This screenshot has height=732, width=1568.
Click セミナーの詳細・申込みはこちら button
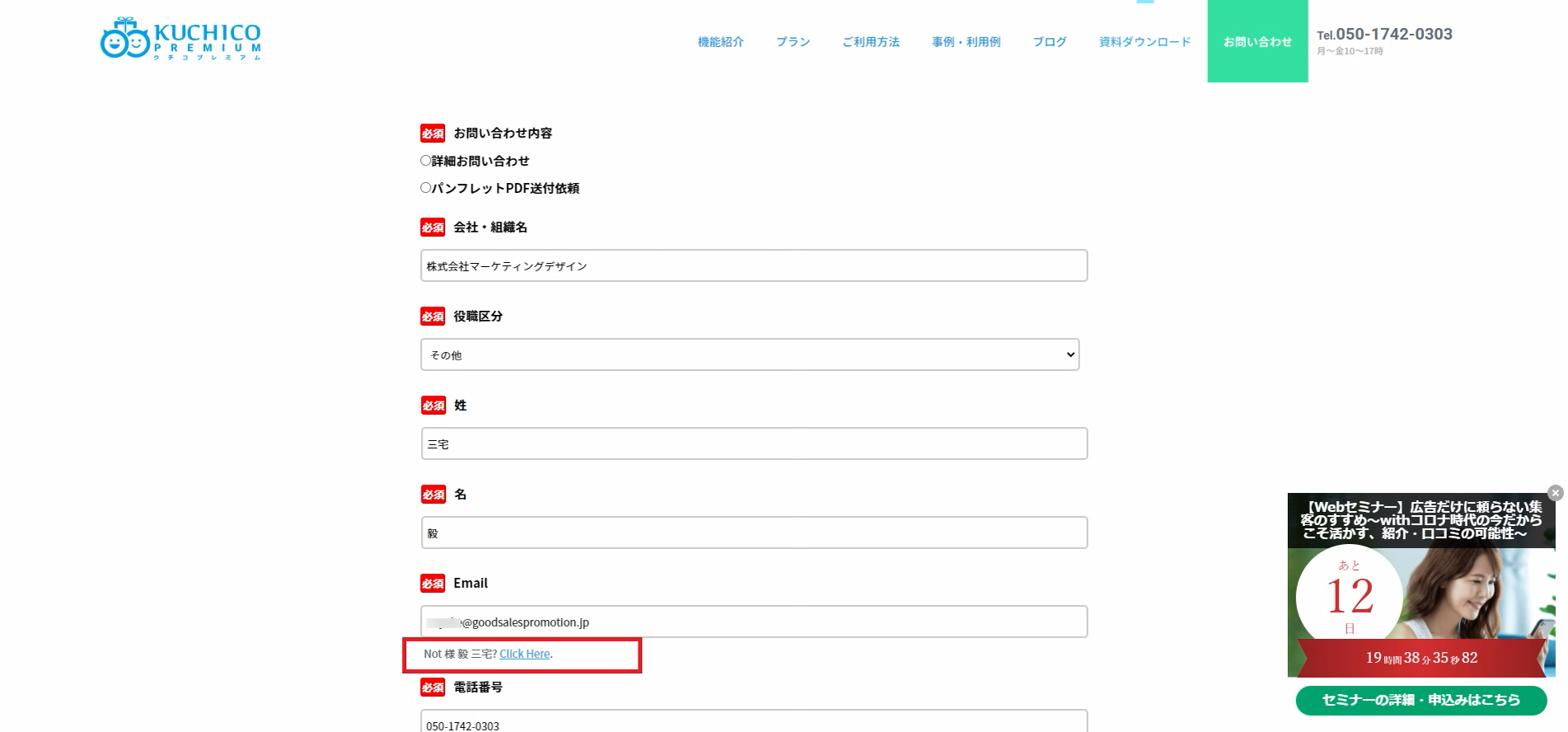(x=1421, y=700)
